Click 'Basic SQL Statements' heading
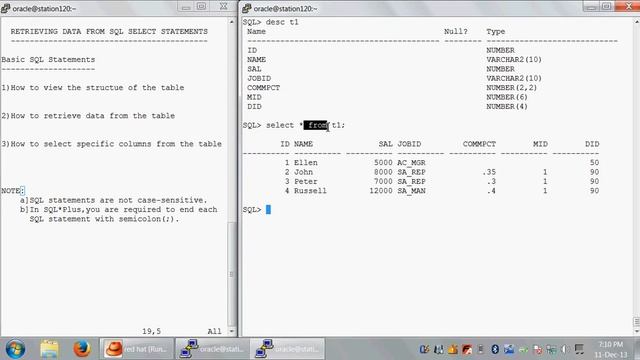 pyautogui.click(x=48, y=60)
